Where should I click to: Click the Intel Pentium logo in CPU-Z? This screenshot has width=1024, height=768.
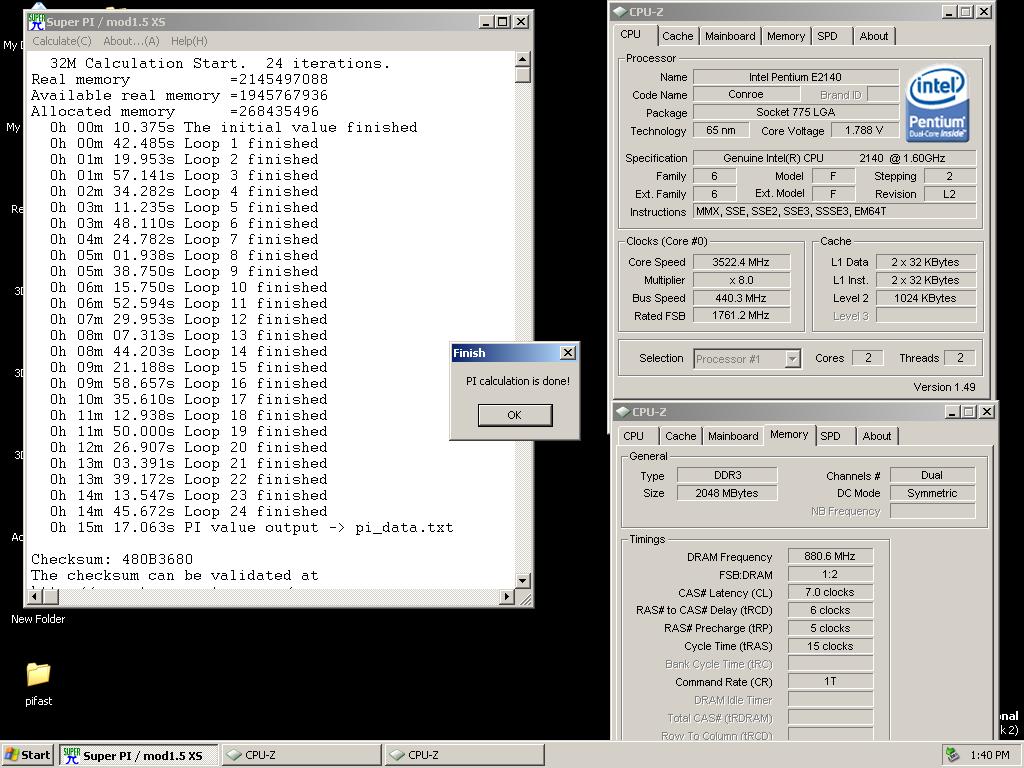(937, 103)
